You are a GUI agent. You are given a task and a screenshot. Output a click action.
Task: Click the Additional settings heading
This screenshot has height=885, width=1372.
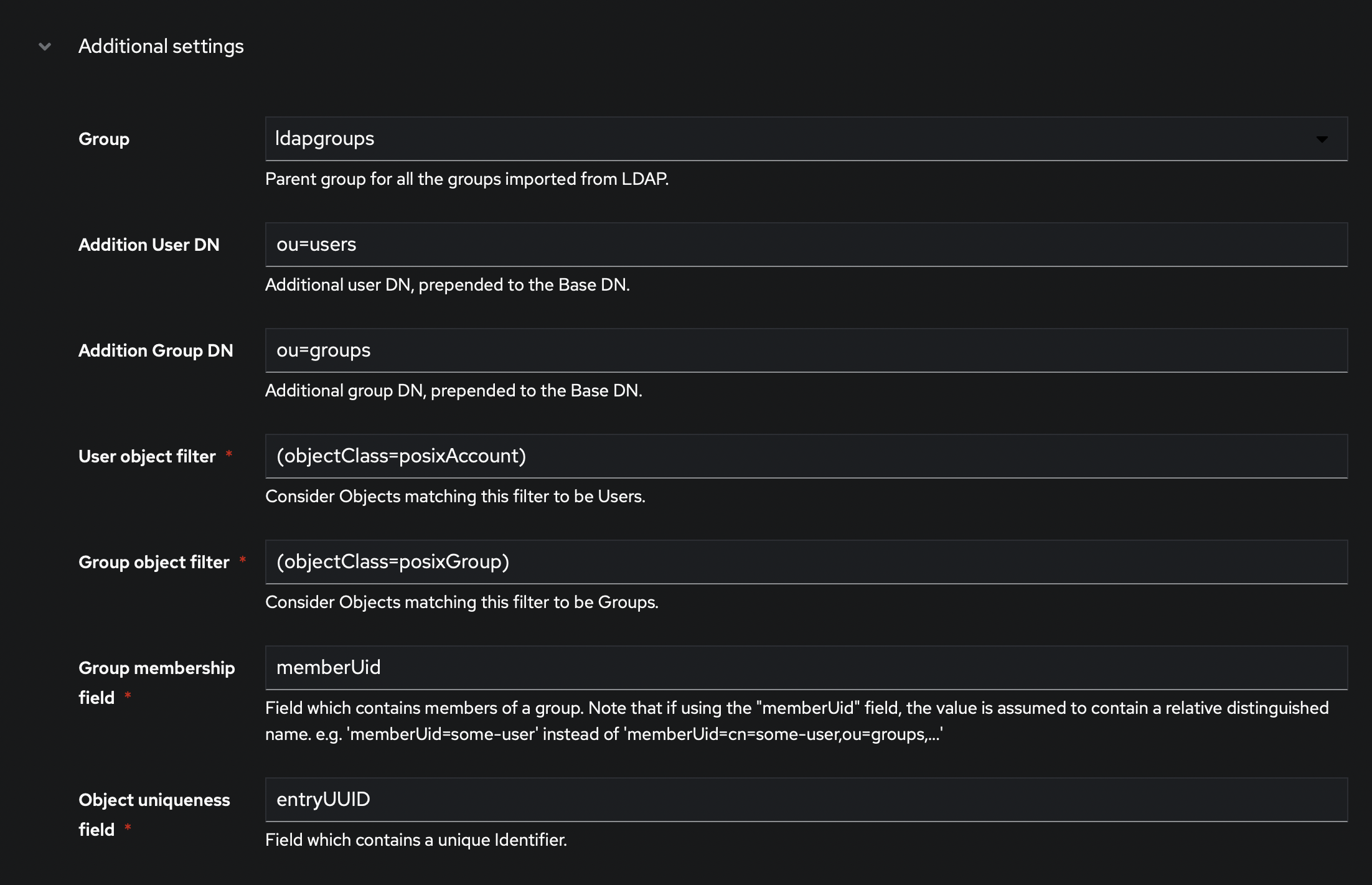(x=161, y=45)
